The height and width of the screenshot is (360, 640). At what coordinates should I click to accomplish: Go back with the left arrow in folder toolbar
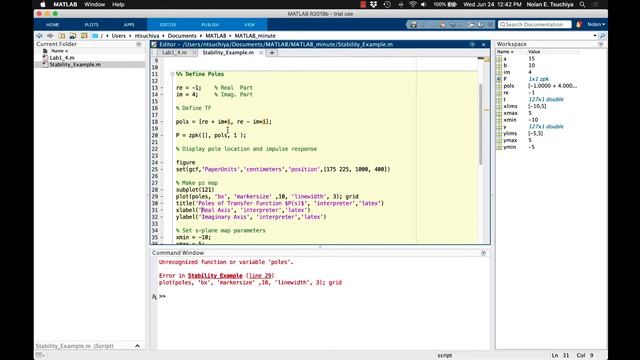[x=39, y=36]
